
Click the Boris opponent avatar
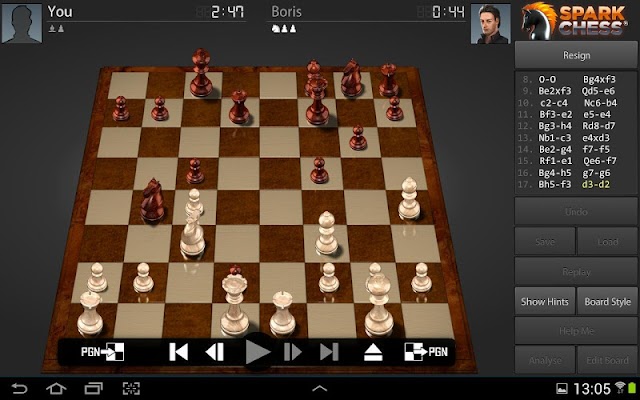coord(490,24)
